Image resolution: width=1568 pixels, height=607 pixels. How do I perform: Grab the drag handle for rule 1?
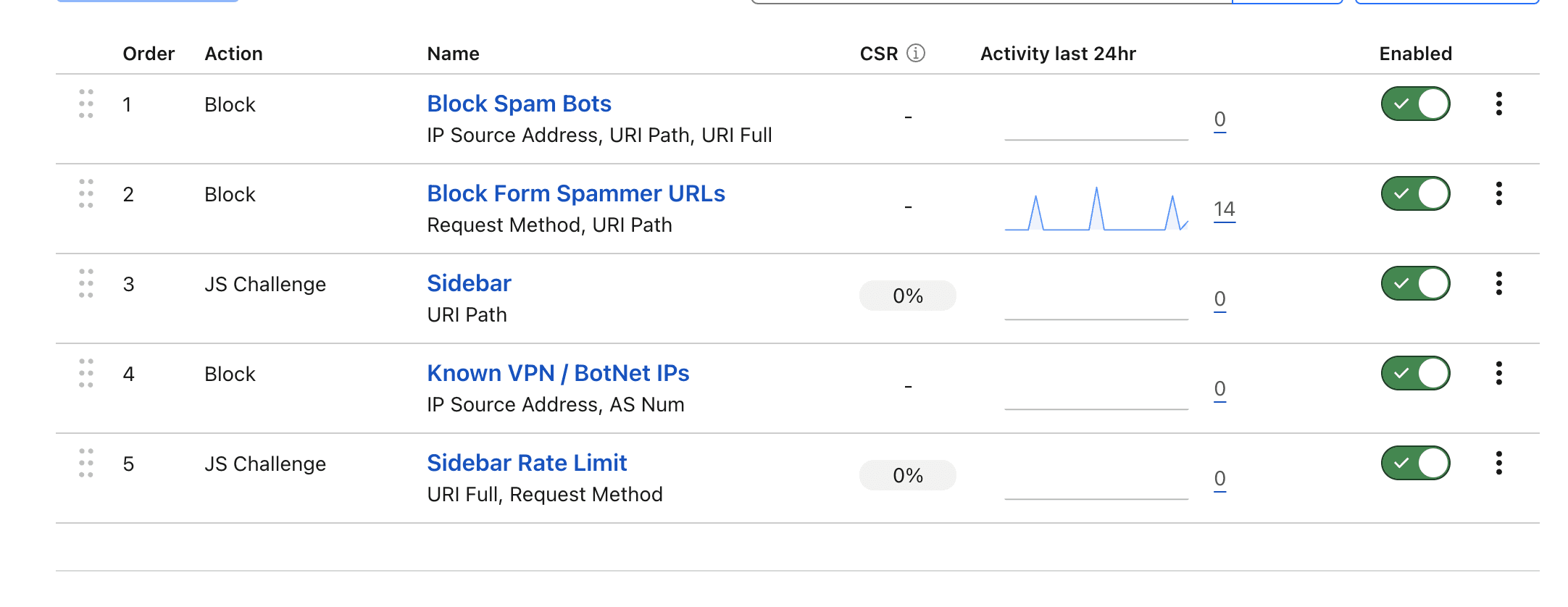point(86,104)
